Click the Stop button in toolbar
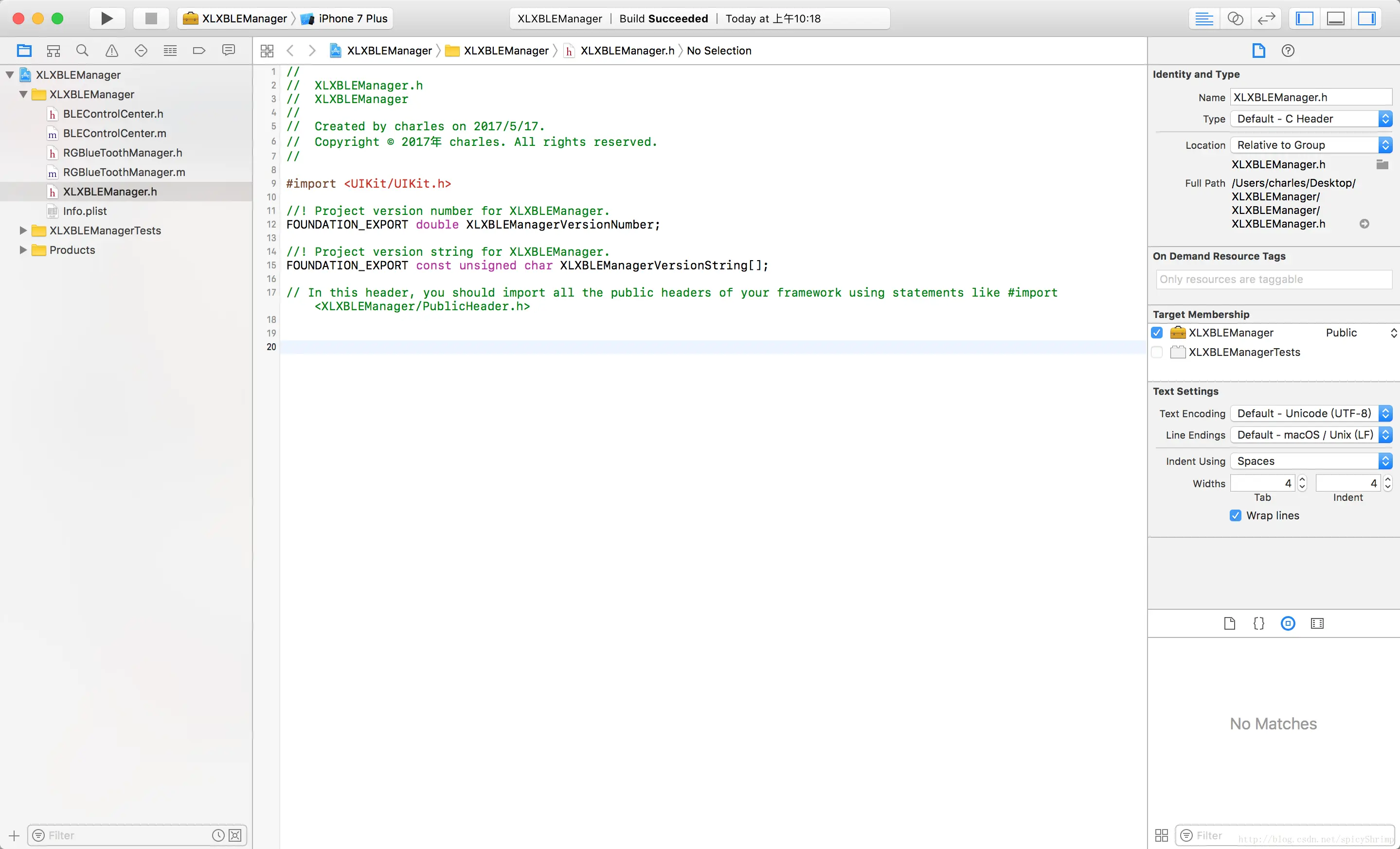This screenshot has width=1400, height=849. (x=151, y=18)
